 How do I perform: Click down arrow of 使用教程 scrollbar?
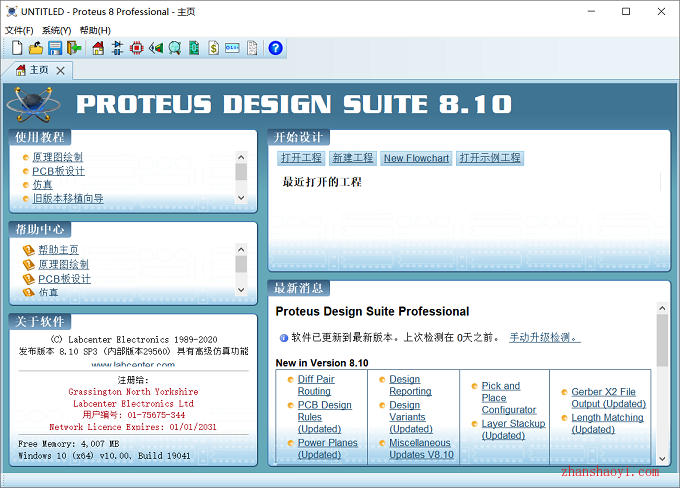pyautogui.click(x=242, y=198)
